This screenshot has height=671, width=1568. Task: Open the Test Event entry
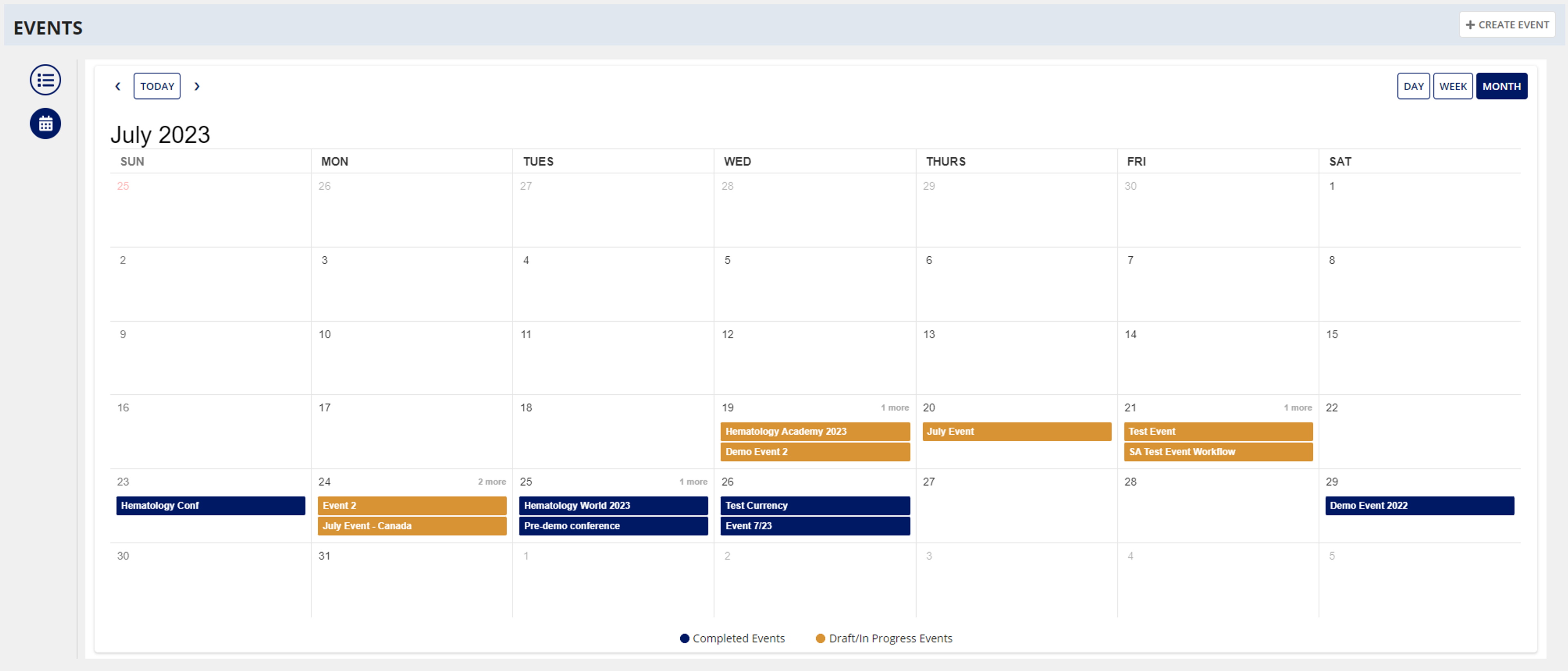[1218, 431]
